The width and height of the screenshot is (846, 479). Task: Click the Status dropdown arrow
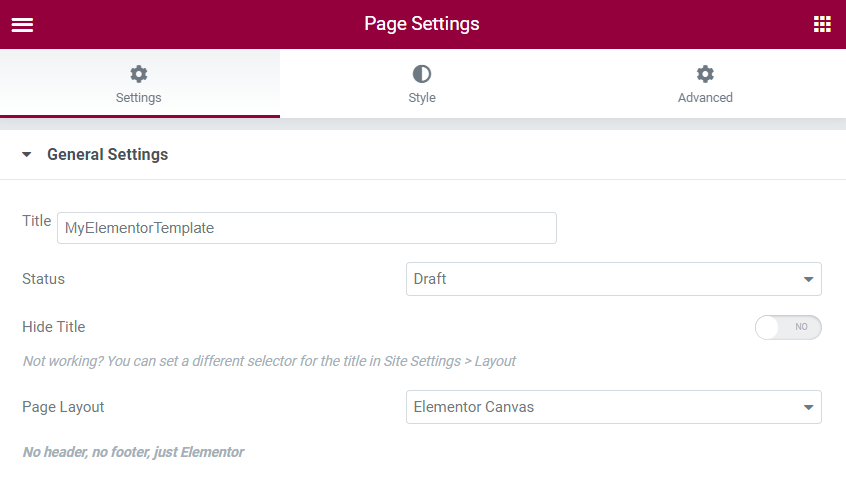[808, 280]
